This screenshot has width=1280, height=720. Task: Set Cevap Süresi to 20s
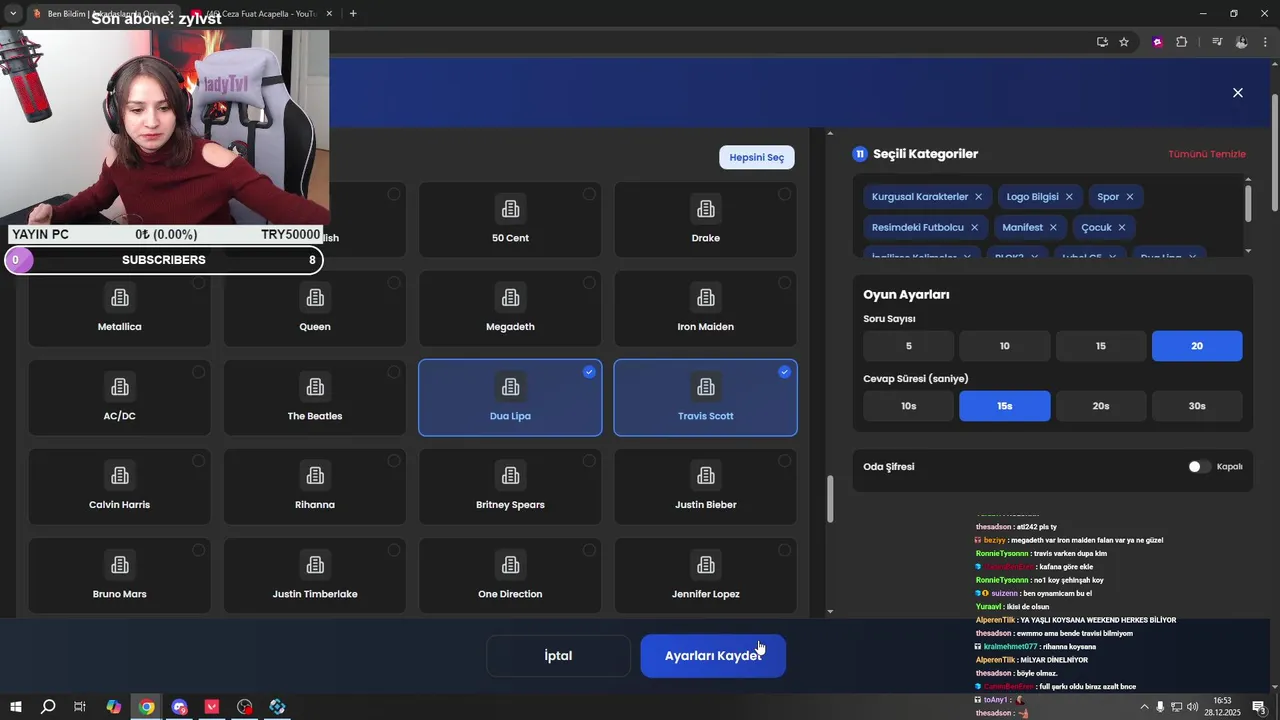1101,406
